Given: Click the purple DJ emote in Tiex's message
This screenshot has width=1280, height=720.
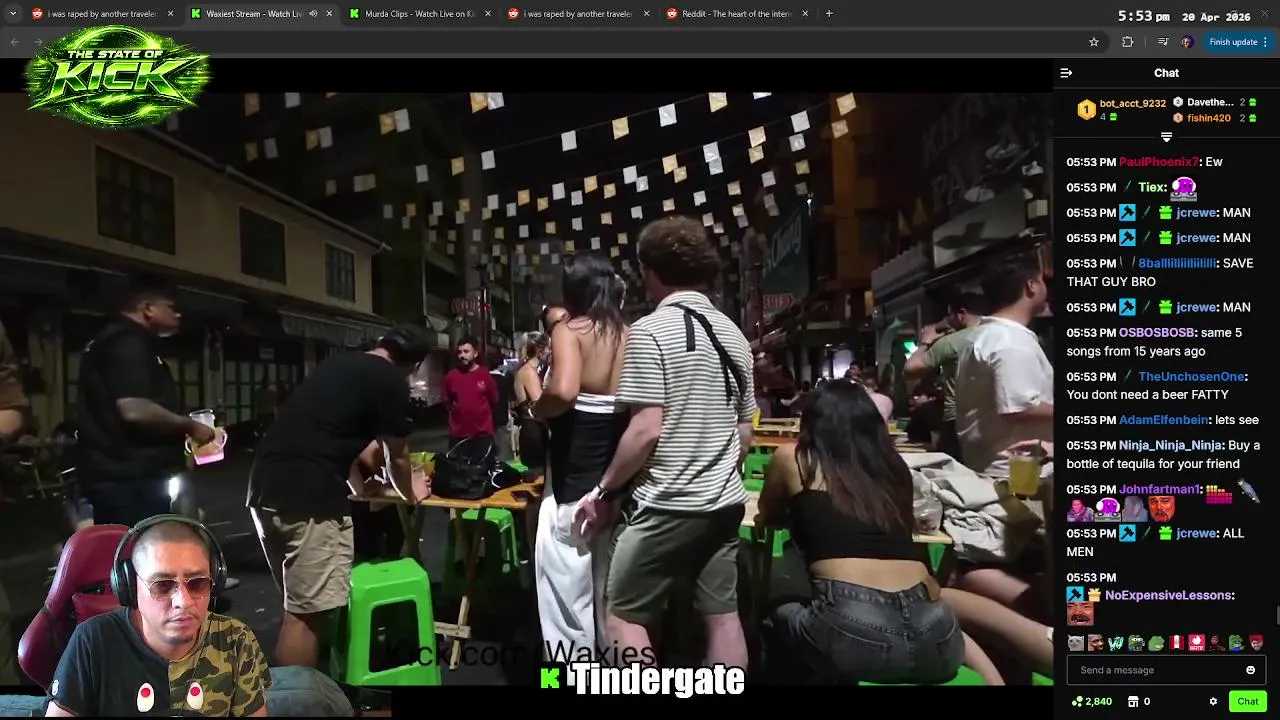Looking at the screenshot, I should coord(1183,187).
